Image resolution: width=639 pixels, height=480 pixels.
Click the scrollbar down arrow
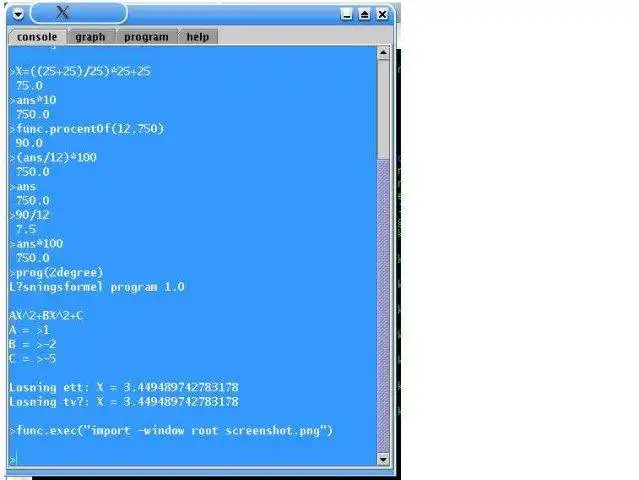point(383,459)
